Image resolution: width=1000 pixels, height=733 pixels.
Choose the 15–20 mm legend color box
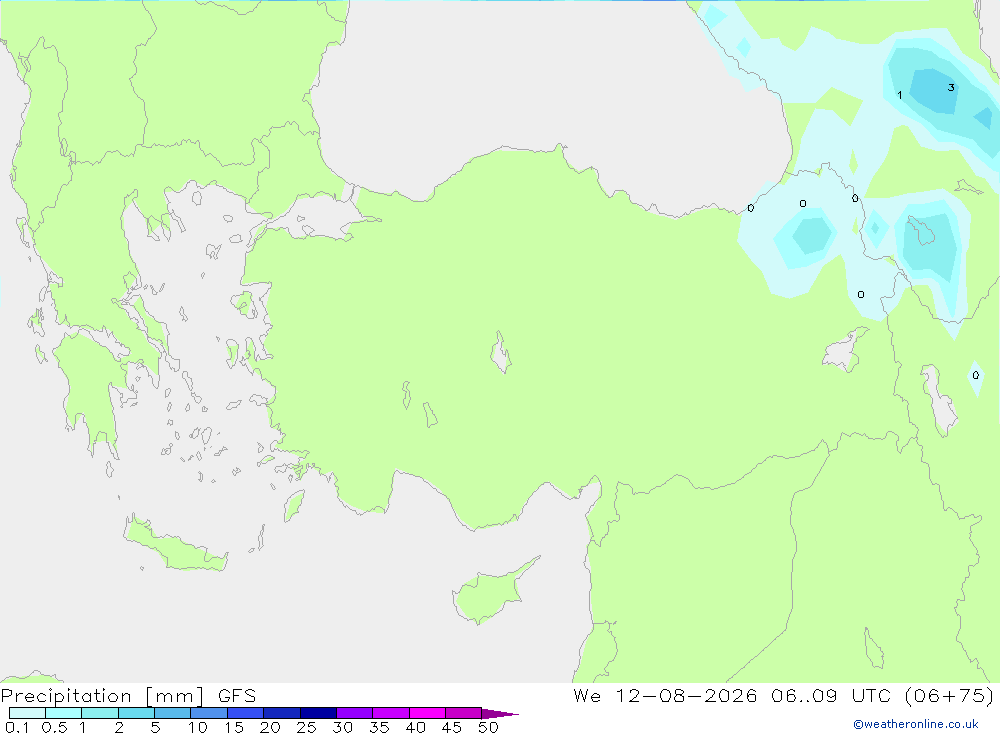[246, 713]
